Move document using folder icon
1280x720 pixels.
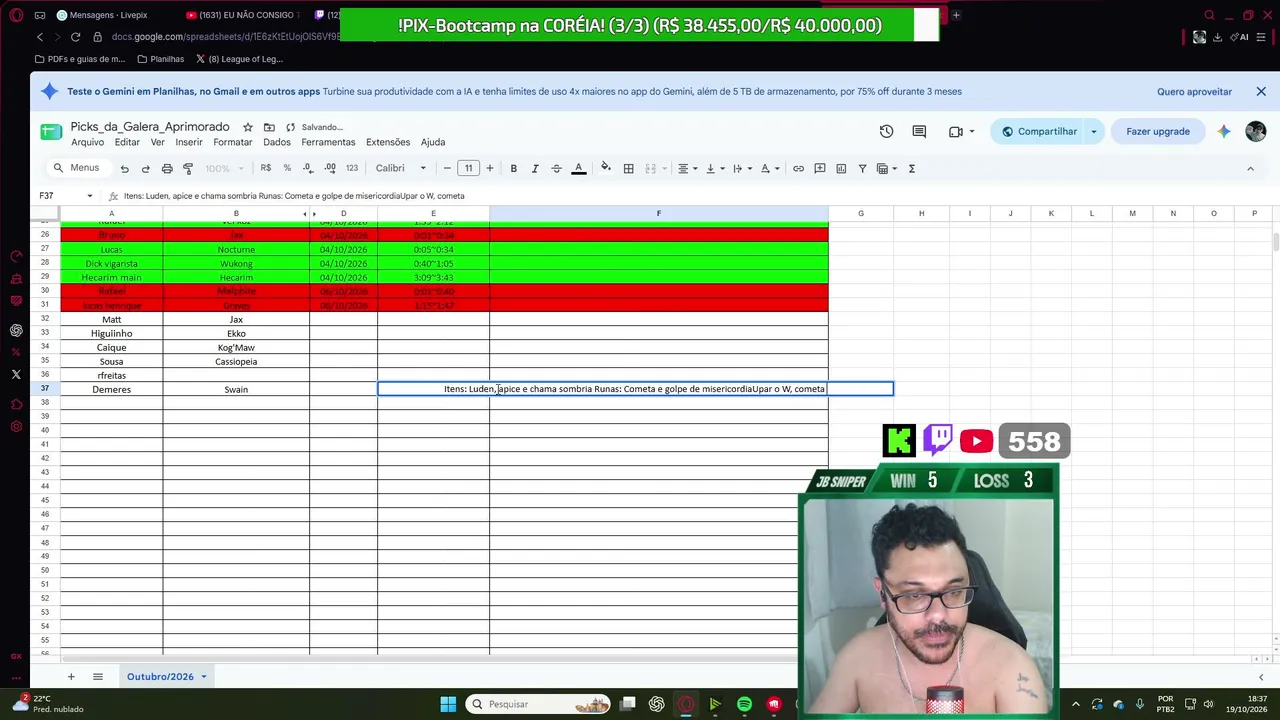(x=269, y=127)
